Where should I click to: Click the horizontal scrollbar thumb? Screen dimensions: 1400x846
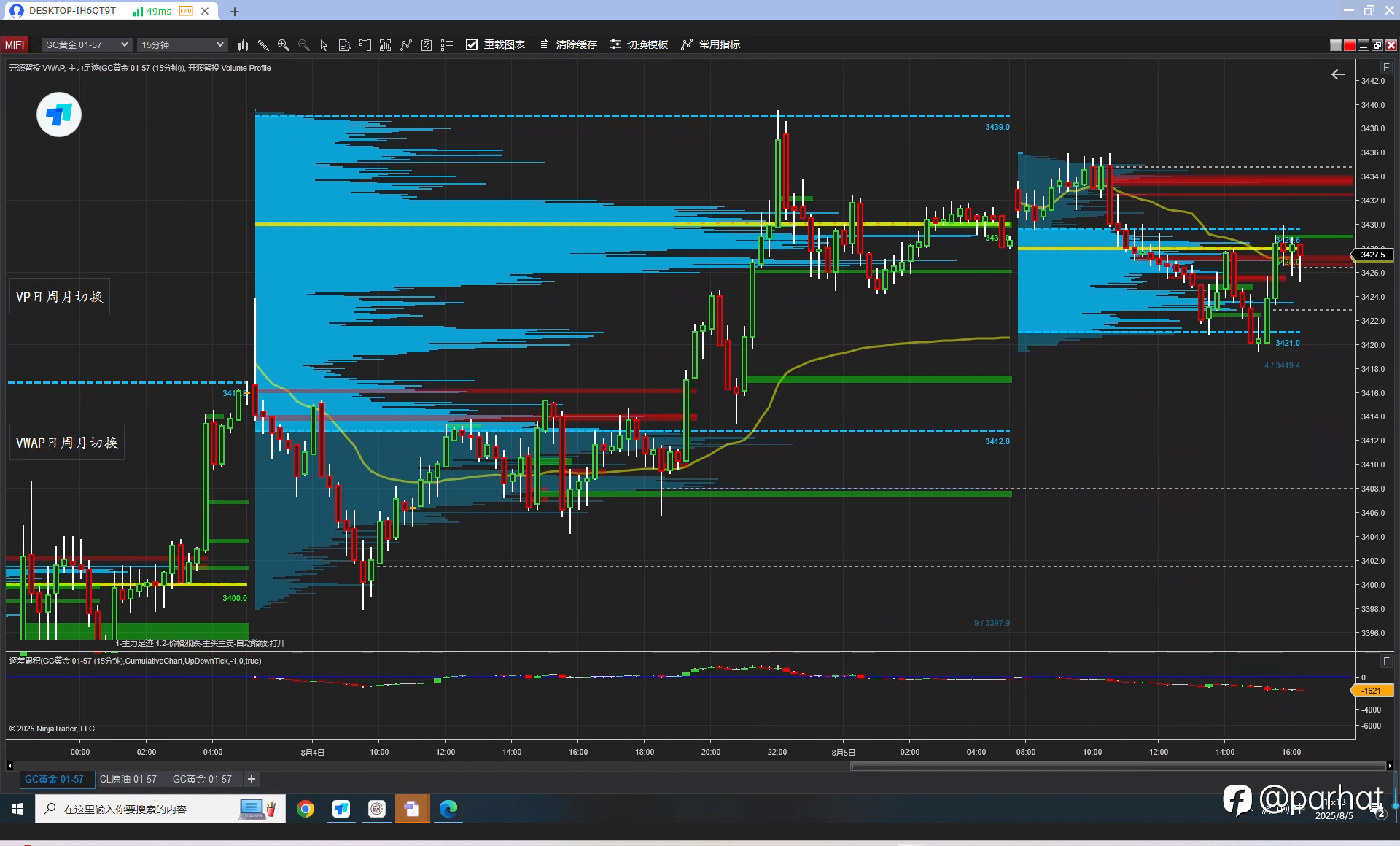click(1118, 766)
